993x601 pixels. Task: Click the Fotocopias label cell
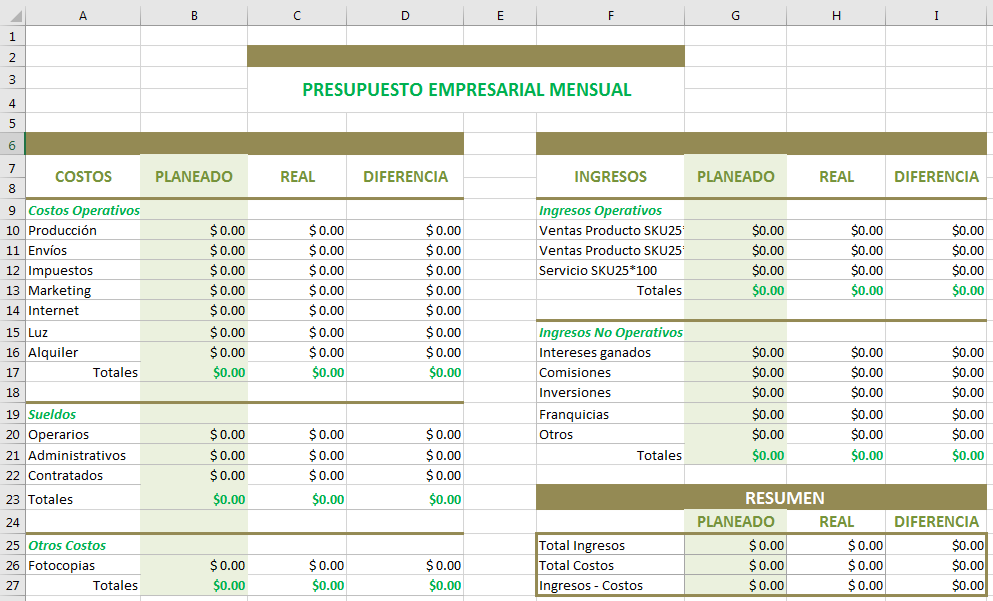pyautogui.click(x=82, y=565)
